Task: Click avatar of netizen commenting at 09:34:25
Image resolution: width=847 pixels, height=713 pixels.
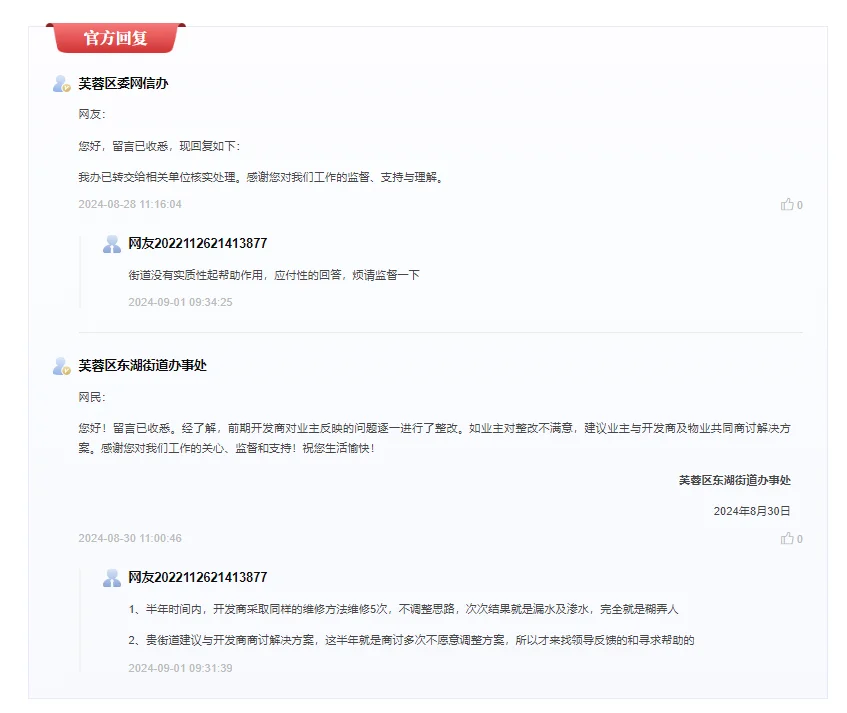Action: point(112,244)
